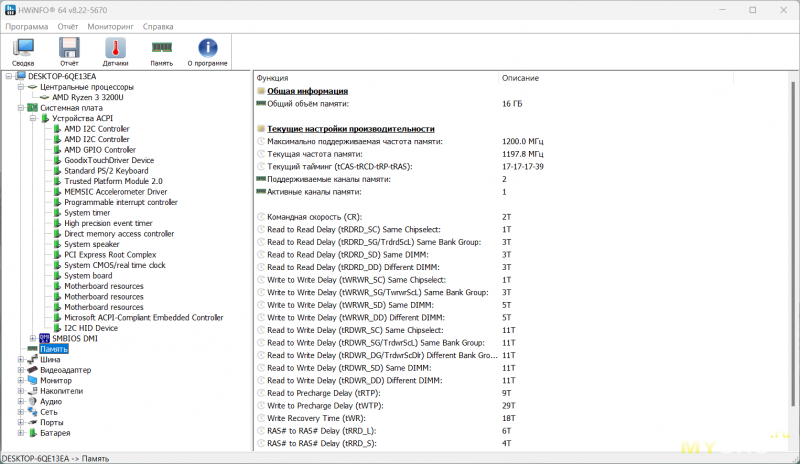Click the clock icon beside Текущая частота памяти
The image size is (800, 464).
pyautogui.click(x=261, y=154)
